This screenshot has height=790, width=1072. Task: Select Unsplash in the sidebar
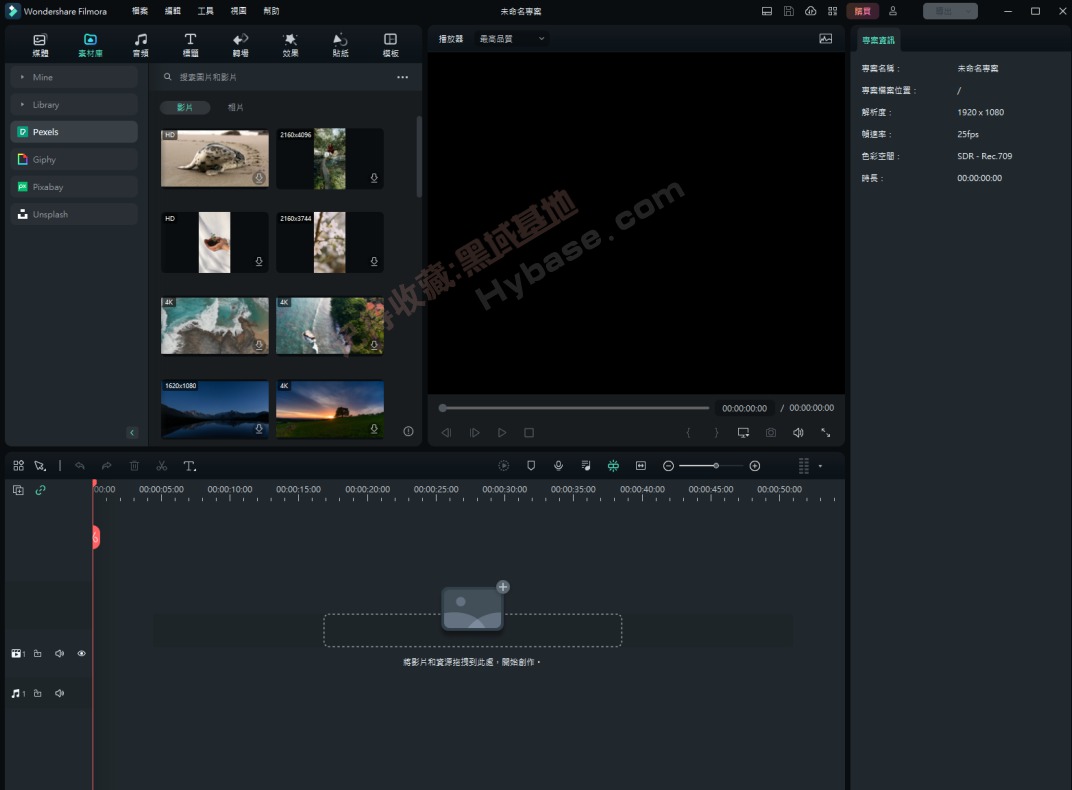(x=74, y=214)
